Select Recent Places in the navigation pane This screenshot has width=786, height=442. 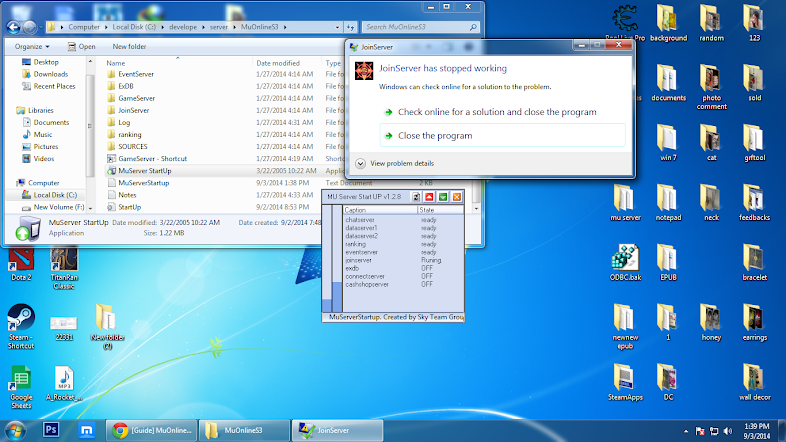click(49, 86)
